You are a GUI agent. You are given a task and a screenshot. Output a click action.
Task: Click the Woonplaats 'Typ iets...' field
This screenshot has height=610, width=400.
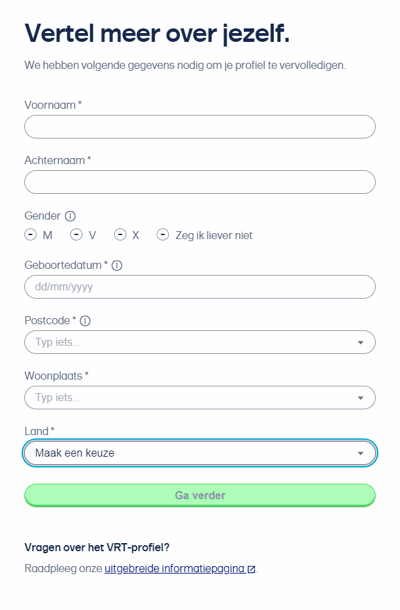200,398
